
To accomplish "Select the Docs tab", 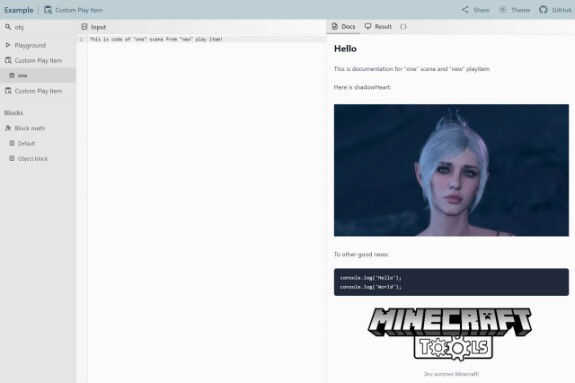I will point(343,26).
